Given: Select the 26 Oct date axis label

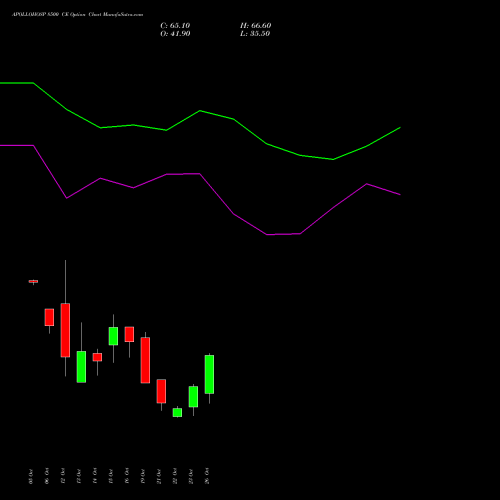Looking at the screenshot, I should click(x=207, y=476).
